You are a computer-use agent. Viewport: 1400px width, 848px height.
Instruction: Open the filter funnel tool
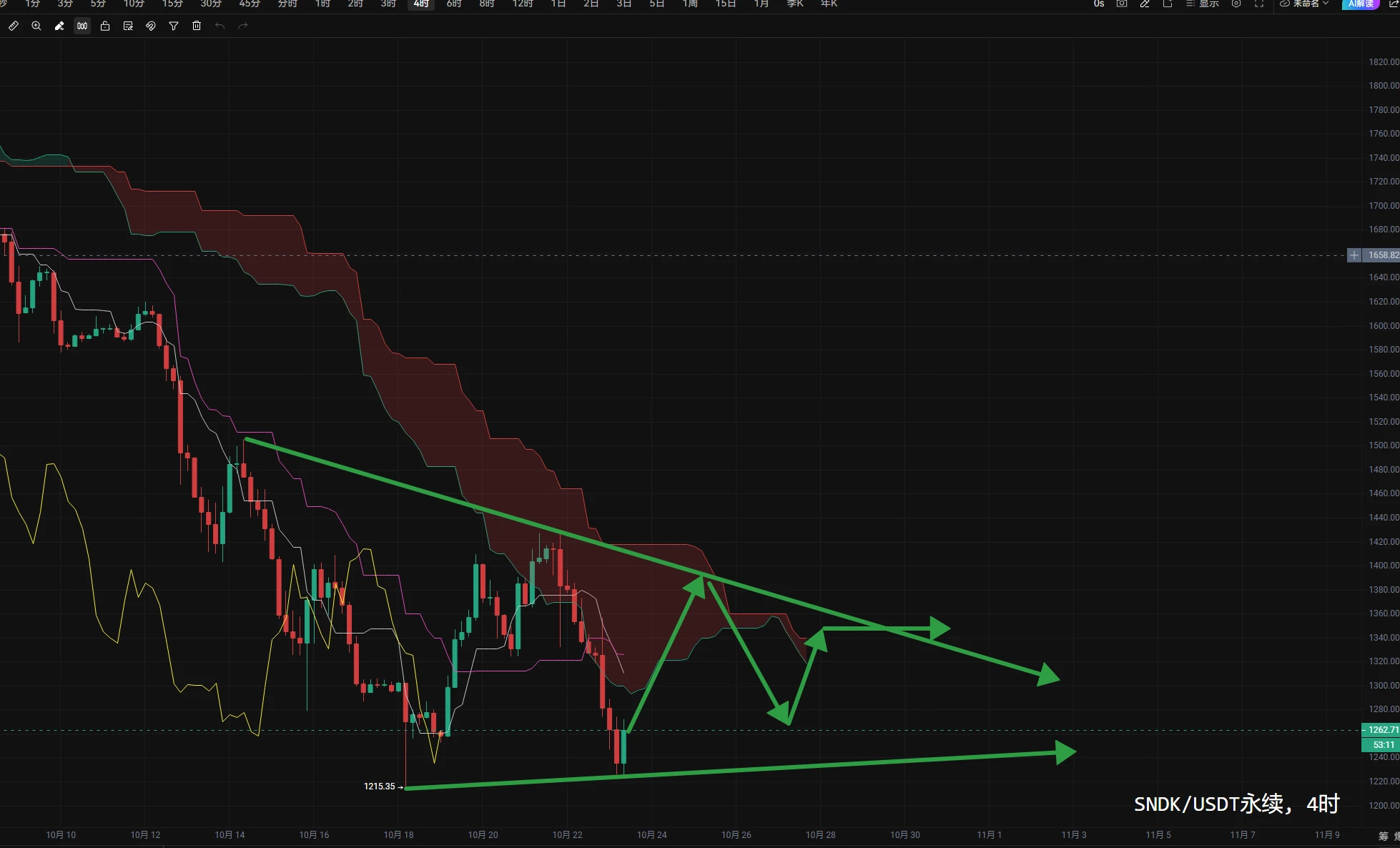[174, 26]
